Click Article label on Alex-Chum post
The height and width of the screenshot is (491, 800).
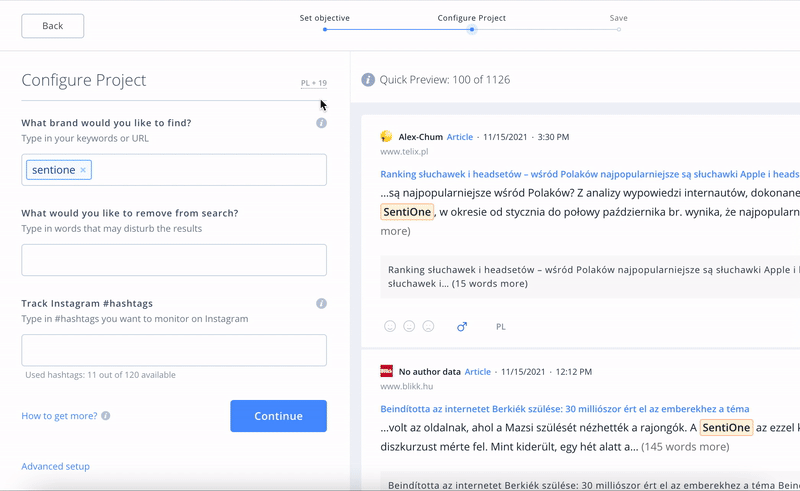click(x=460, y=137)
